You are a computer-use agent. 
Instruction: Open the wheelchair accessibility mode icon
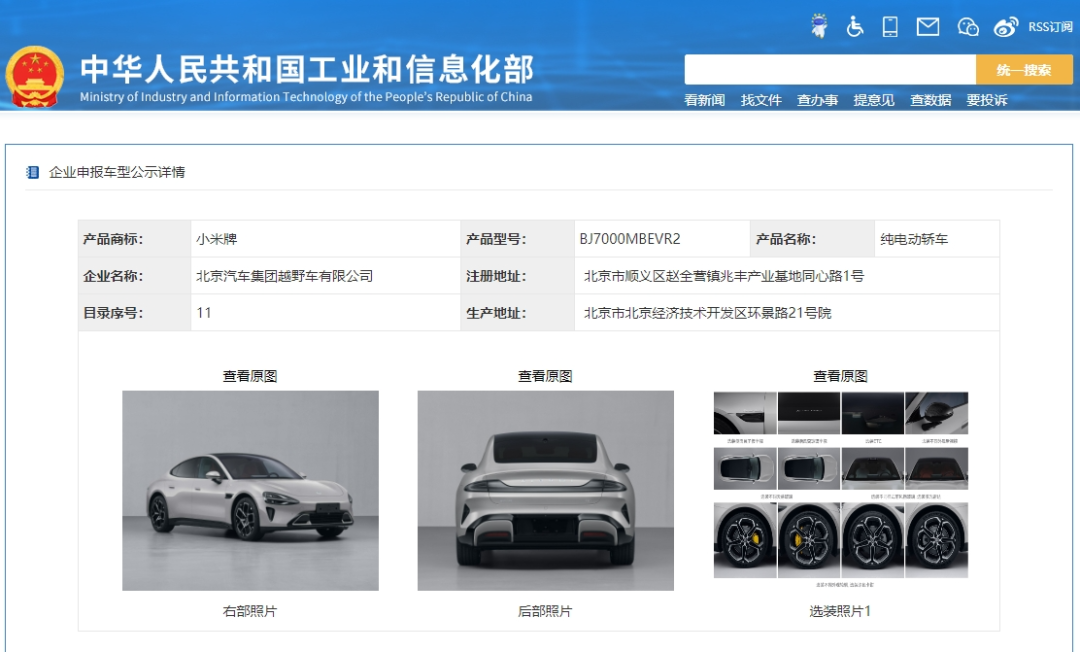[855, 27]
